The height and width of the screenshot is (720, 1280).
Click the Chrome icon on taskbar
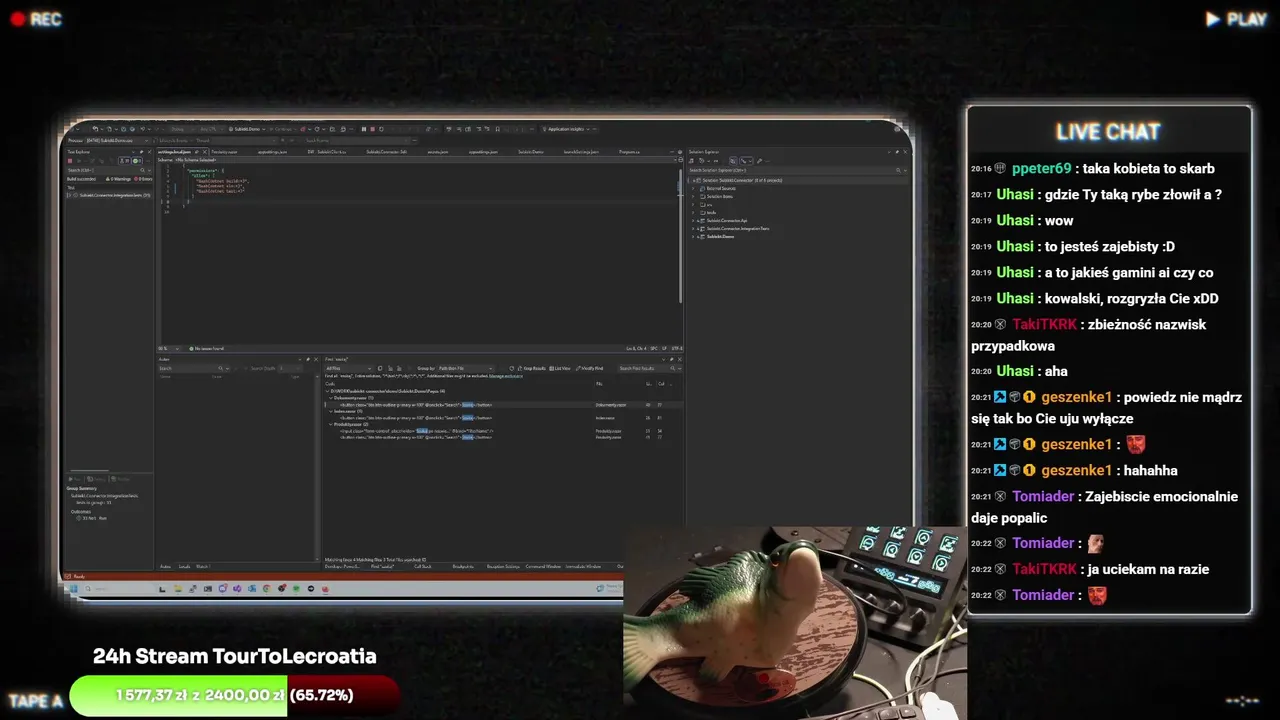[266, 588]
